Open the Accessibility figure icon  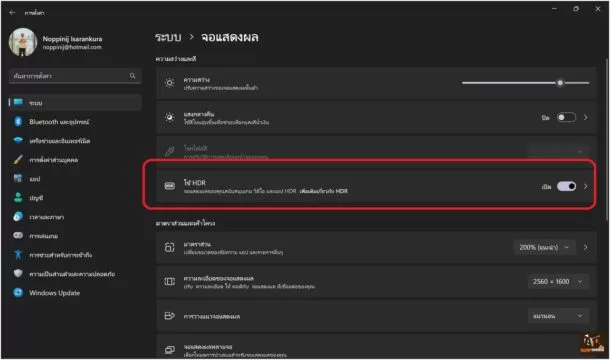click(18, 255)
